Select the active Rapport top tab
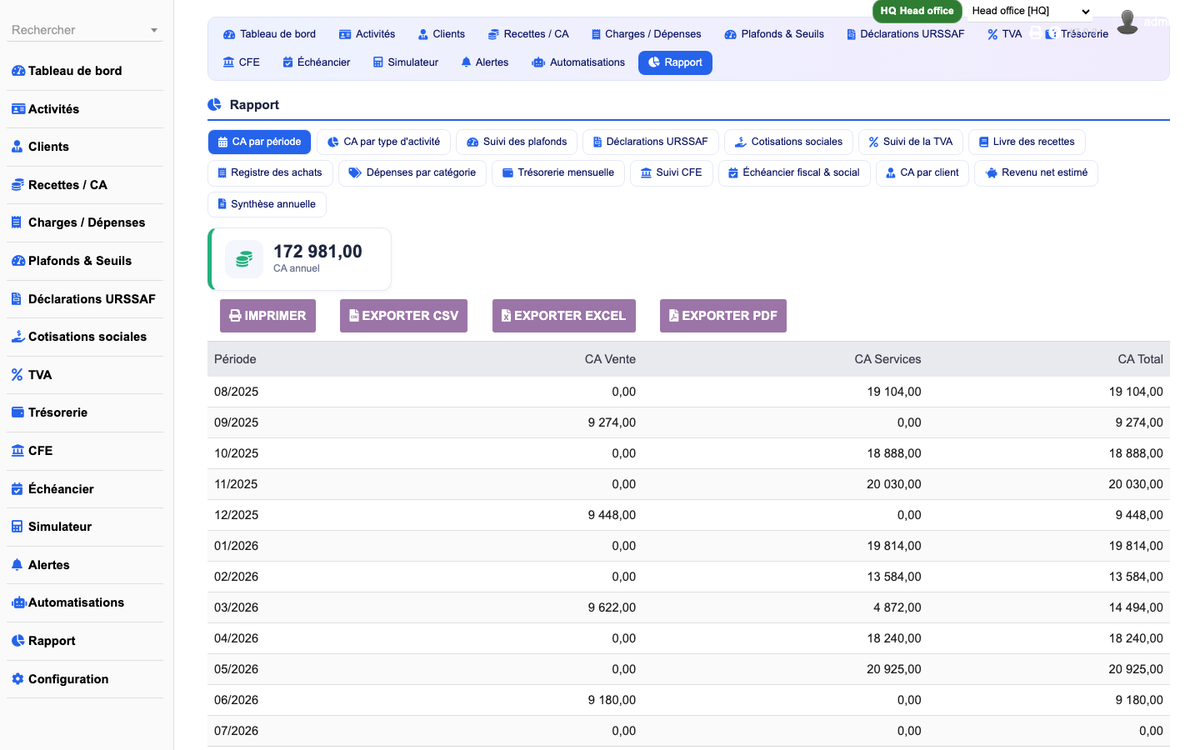The height and width of the screenshot is (750, 1200). point(675,62)
